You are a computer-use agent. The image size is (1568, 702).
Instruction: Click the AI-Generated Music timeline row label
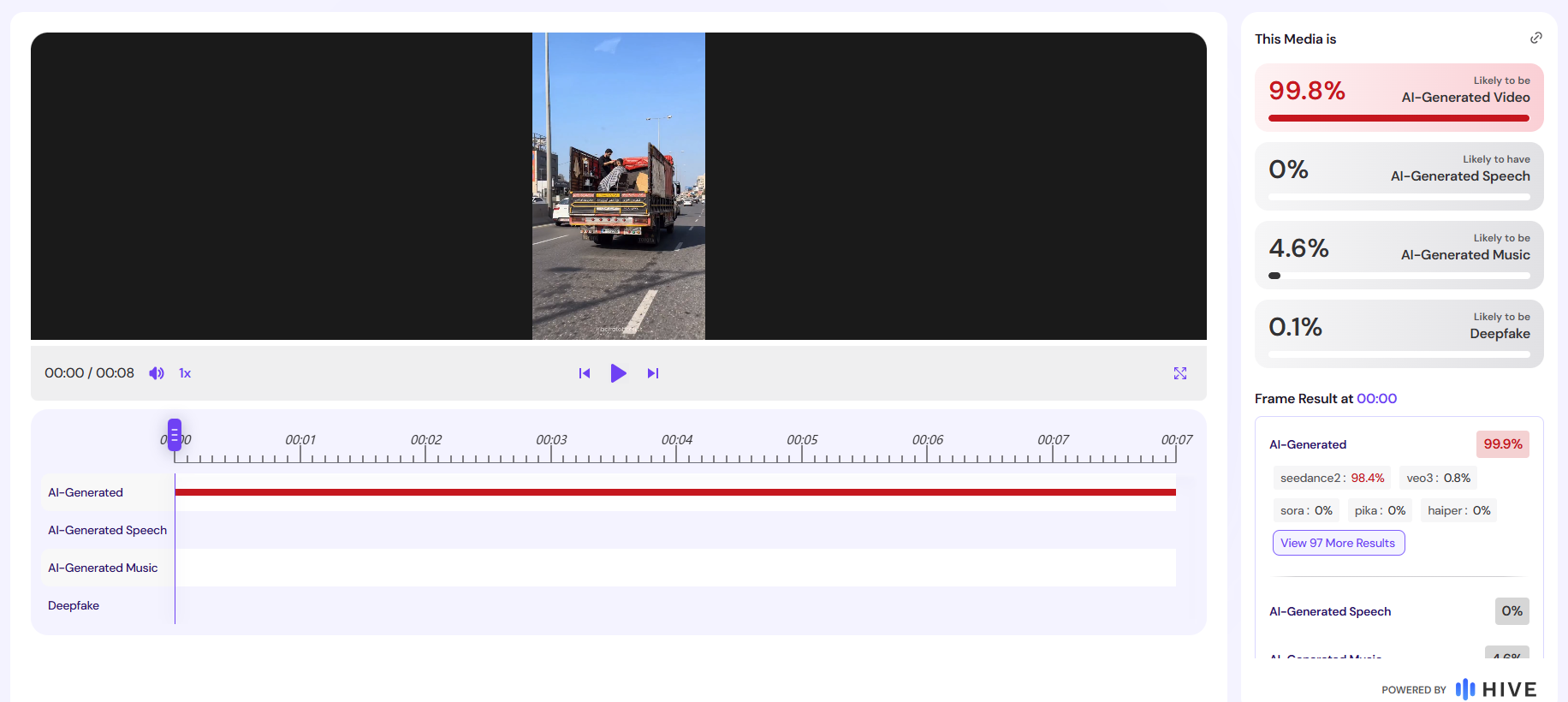103,568
